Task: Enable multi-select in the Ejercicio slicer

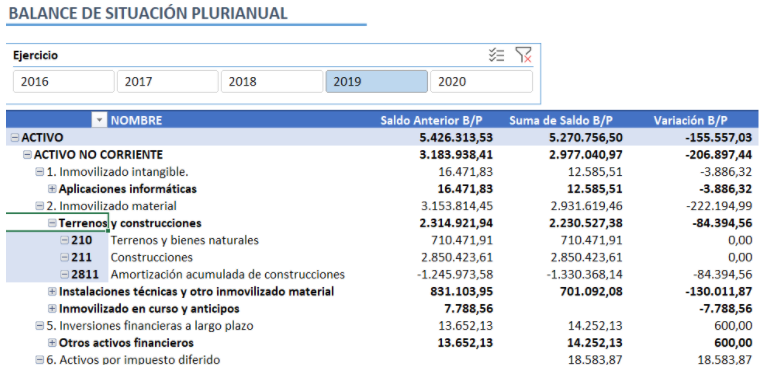Action: 496,55
